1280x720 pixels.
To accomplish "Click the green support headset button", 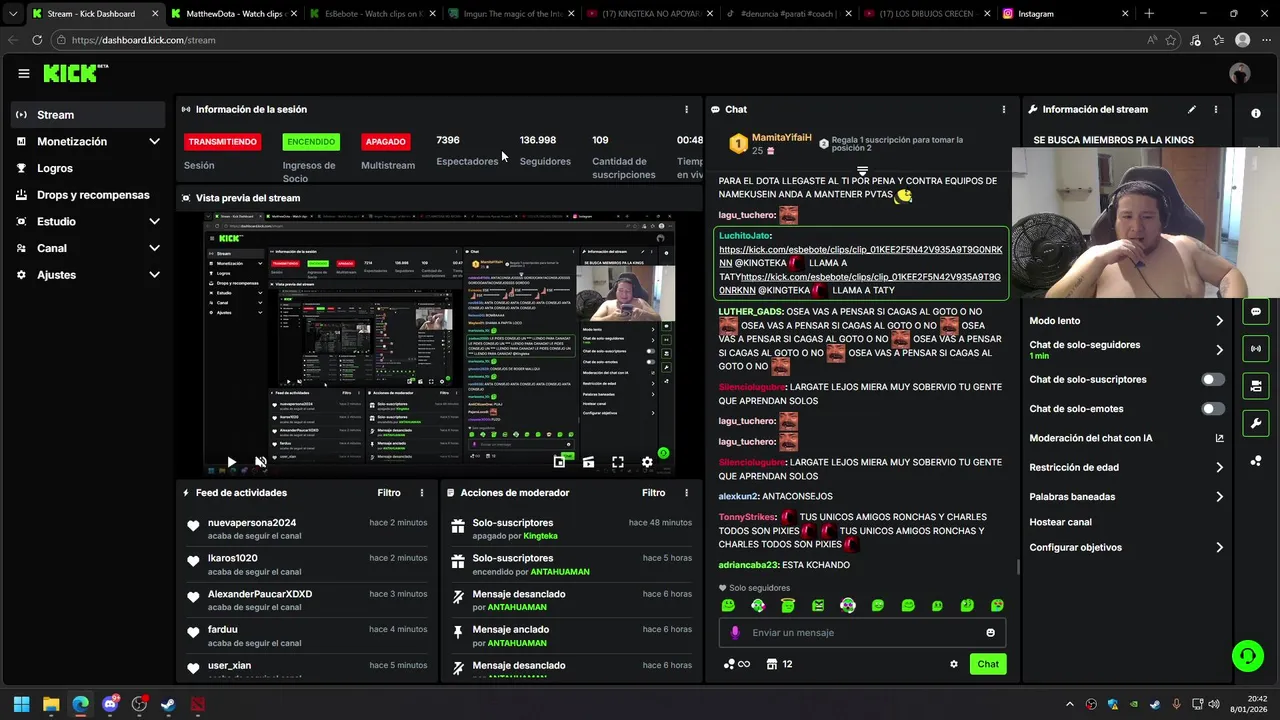I will pyautogui.click(x=1247, y=656).
